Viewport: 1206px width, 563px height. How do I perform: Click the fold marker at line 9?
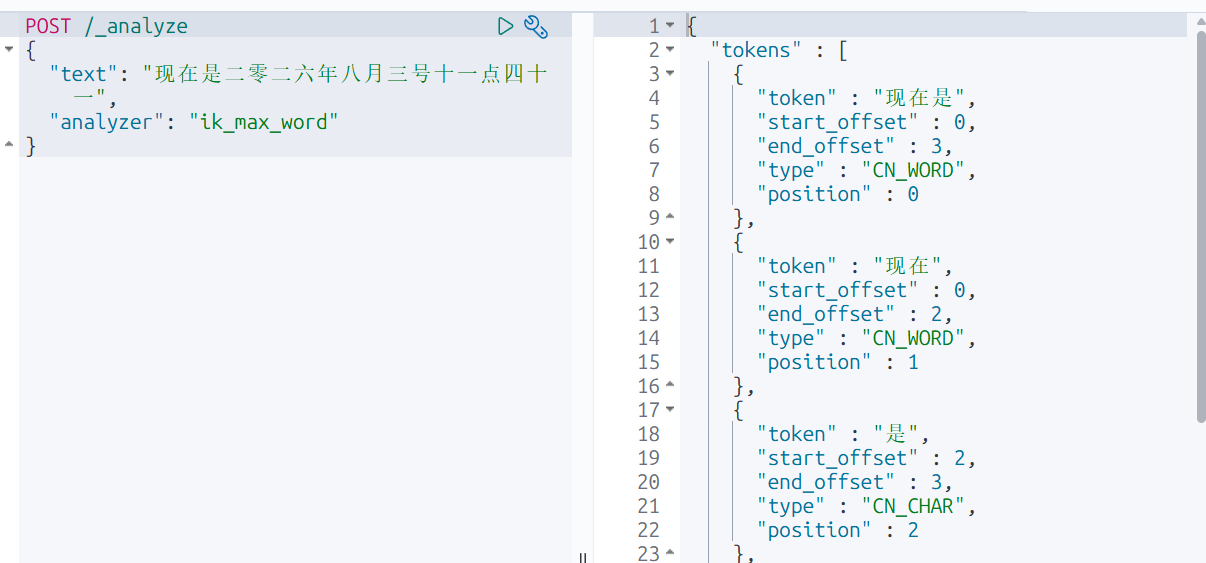pyautogui.click(x=670, y=218)
